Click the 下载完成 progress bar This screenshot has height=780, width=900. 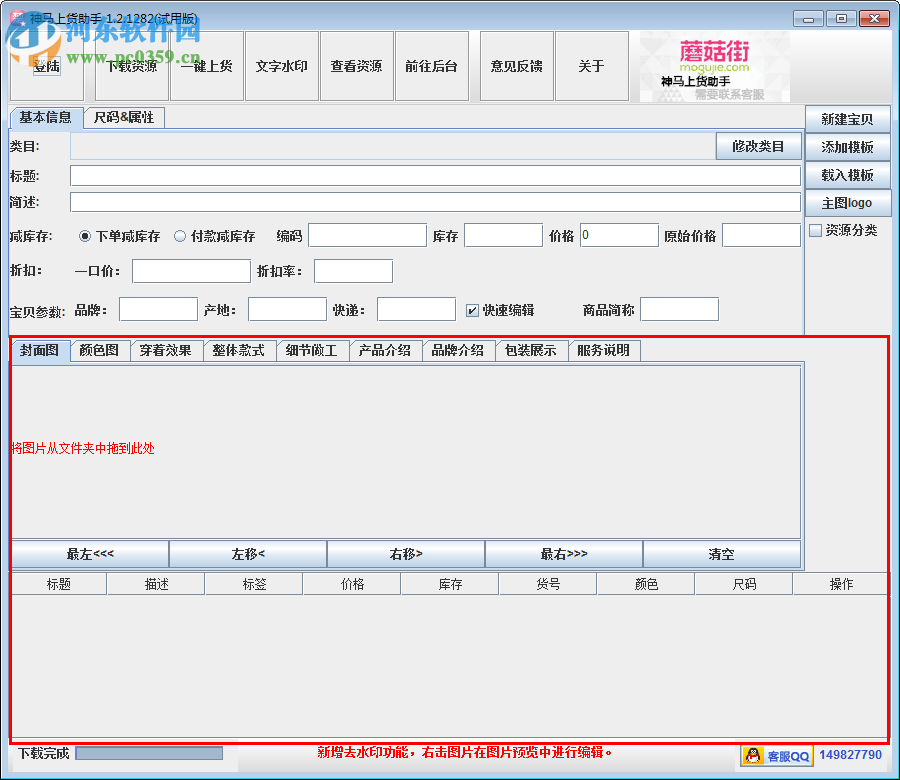[x=147, y=755]
